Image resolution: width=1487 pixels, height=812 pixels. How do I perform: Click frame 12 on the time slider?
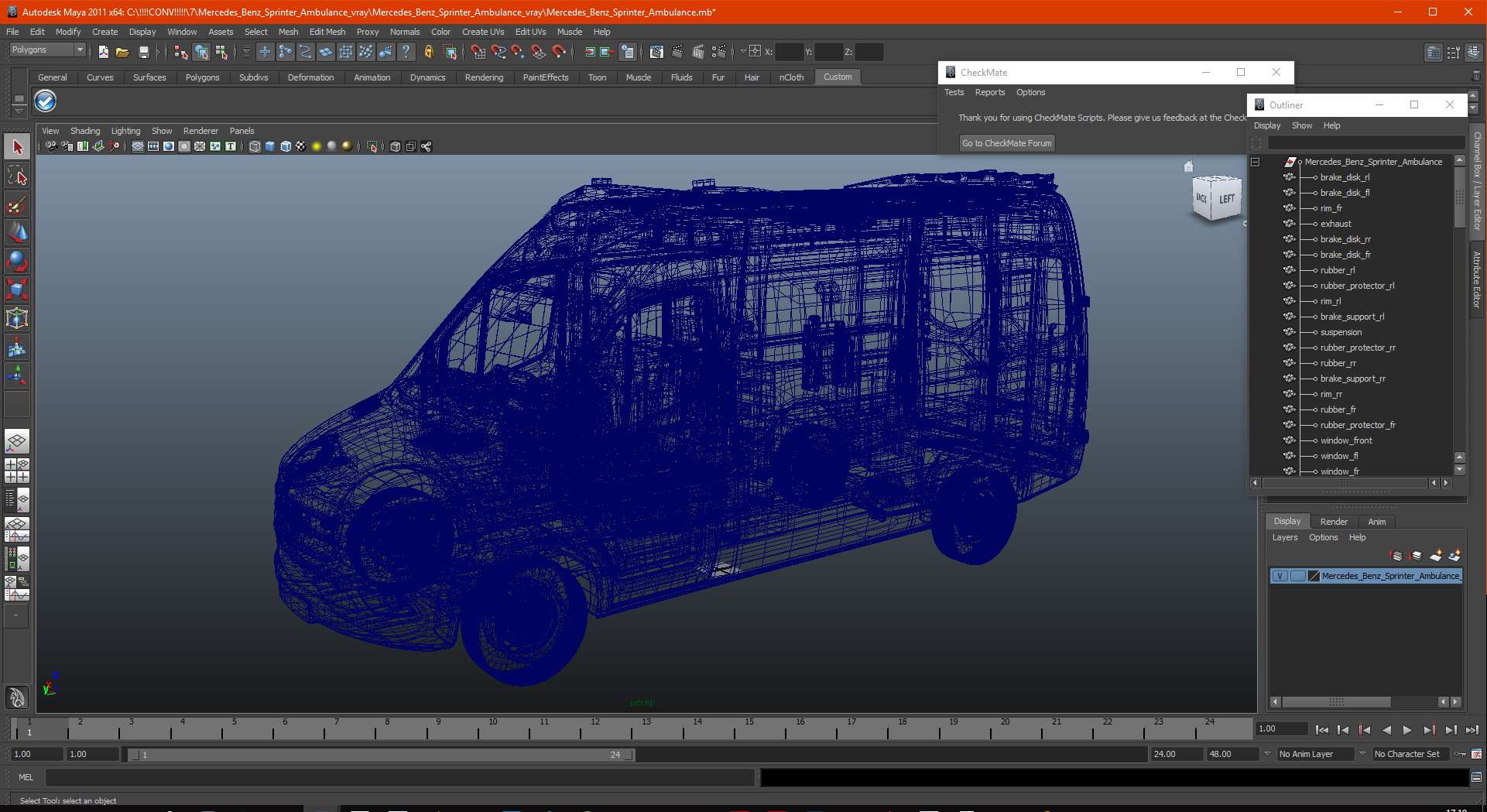tap(595, 728)
